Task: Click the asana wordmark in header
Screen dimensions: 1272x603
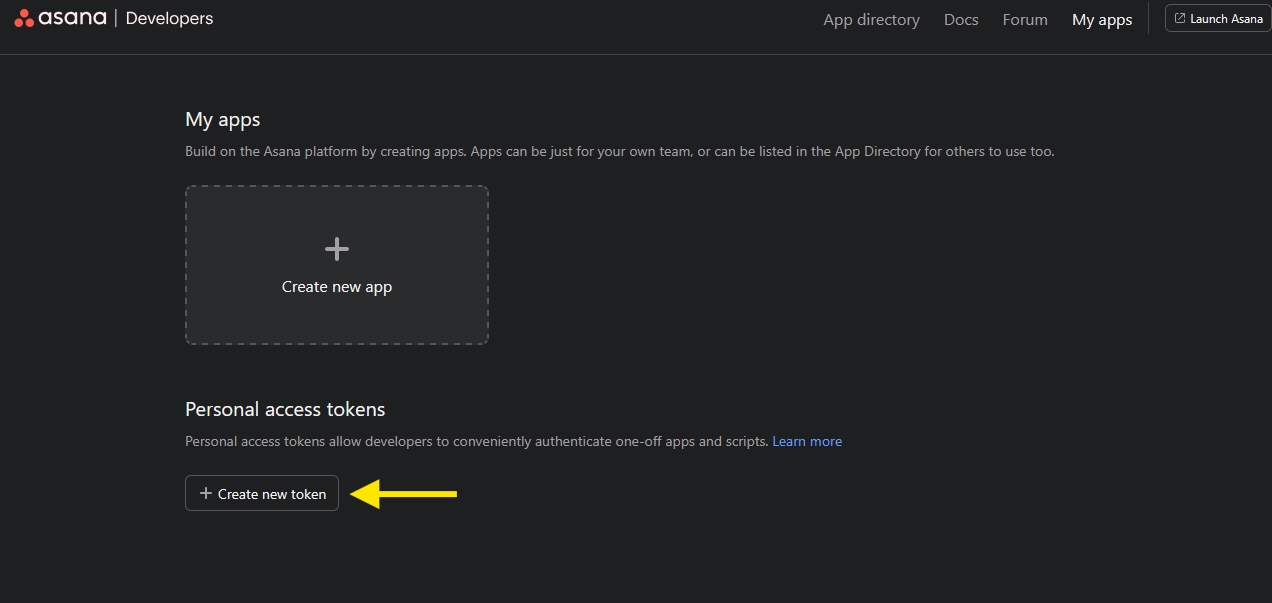Action: pyautogui.click(x=73, y=18)
